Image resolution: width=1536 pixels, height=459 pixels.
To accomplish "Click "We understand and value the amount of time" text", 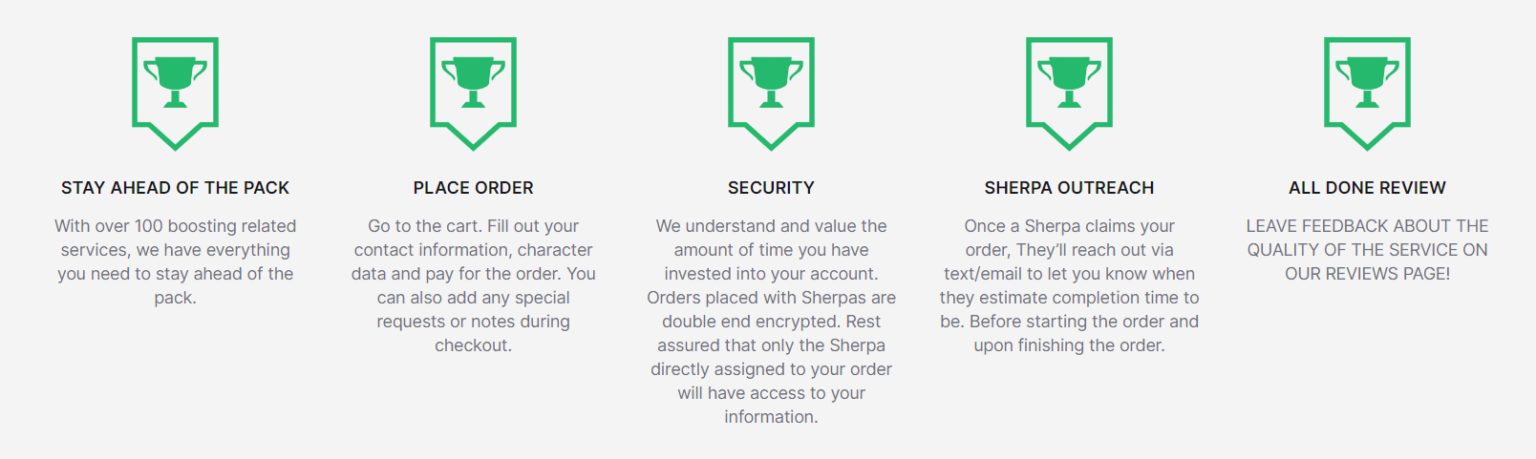I will pyautogui.click(x=771, y=238).
